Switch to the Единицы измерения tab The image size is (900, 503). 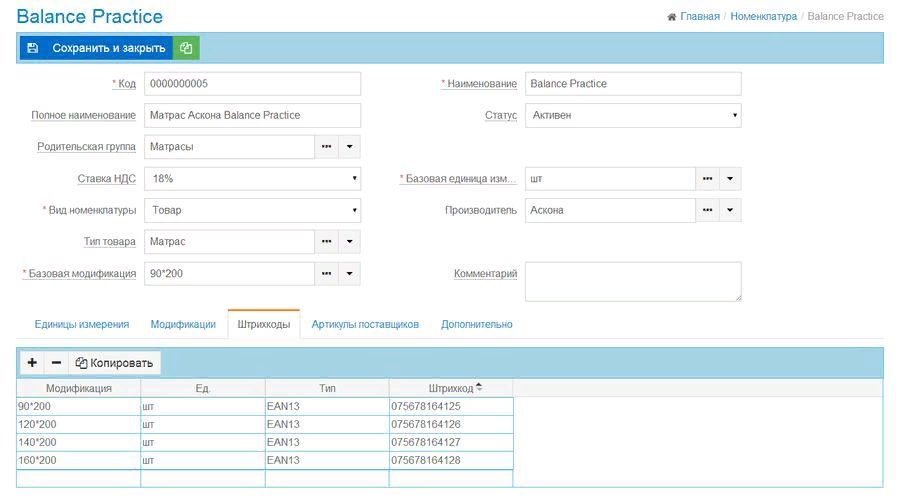click(82, 324)
